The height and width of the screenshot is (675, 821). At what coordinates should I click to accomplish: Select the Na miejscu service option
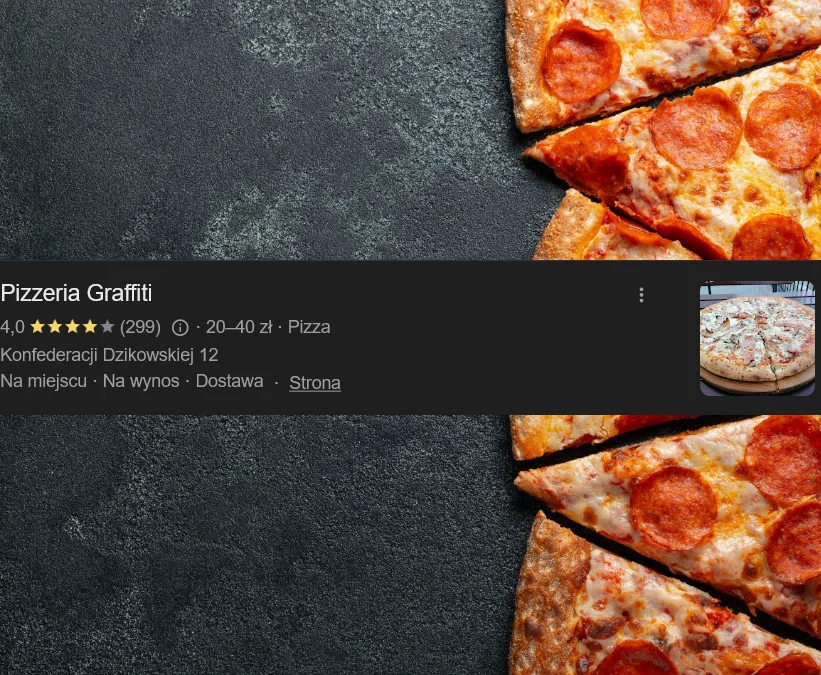coord(43,381)
